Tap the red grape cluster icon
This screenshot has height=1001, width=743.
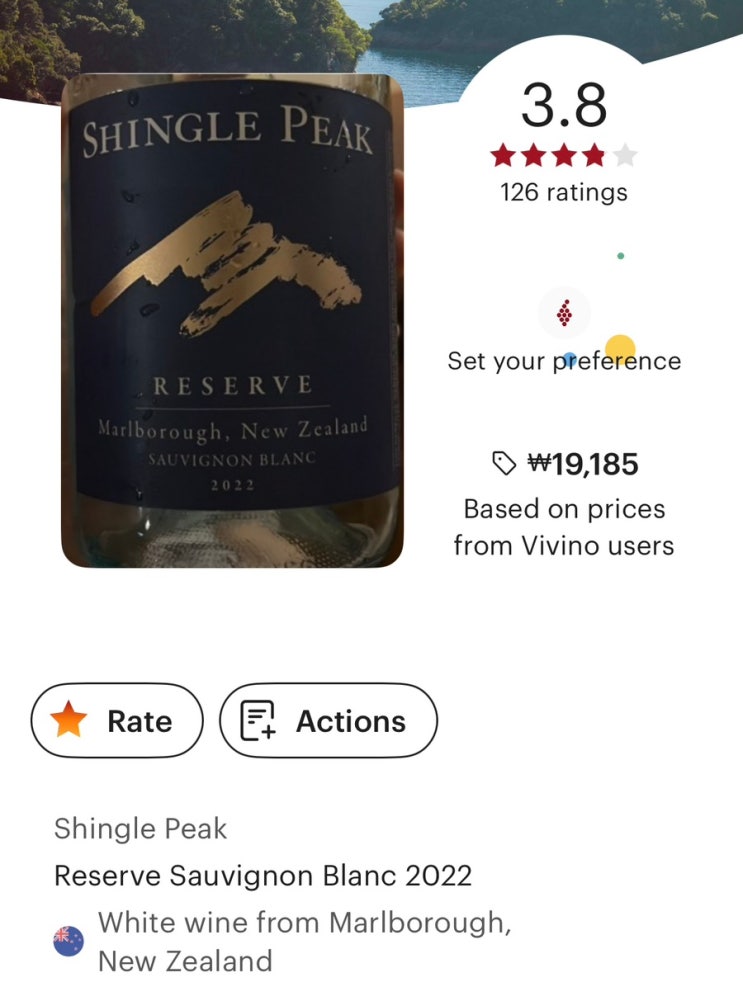click(x=564, y=314)
